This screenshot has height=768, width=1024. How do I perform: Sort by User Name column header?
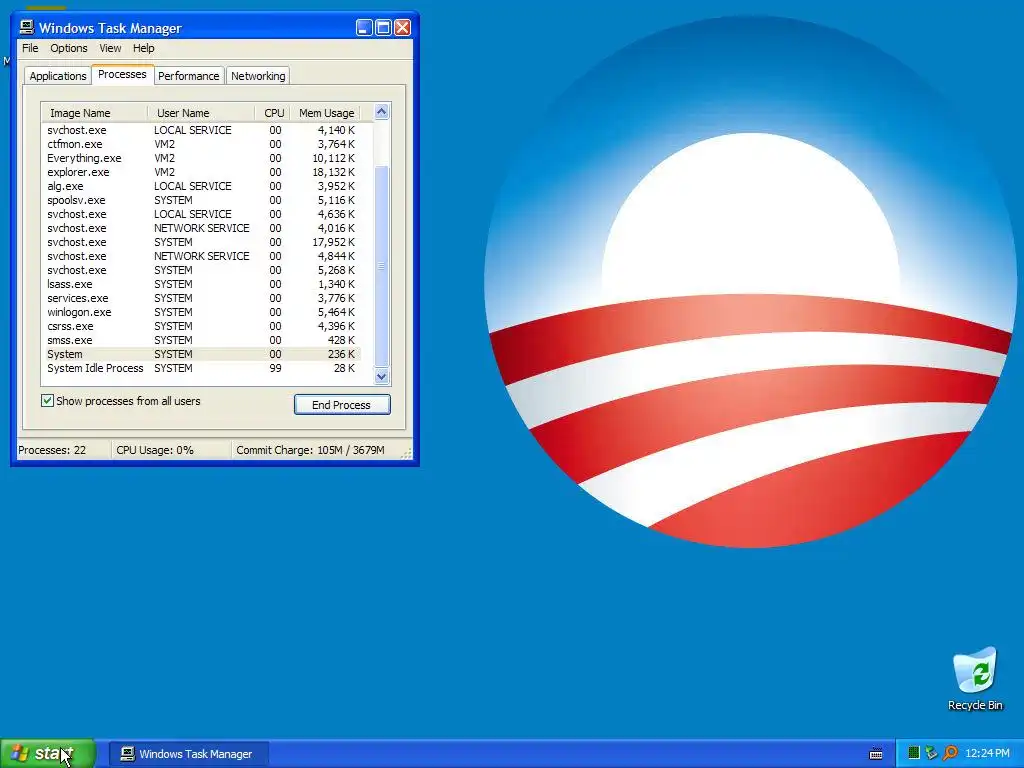pyautogui.click(x=201, y=113)
